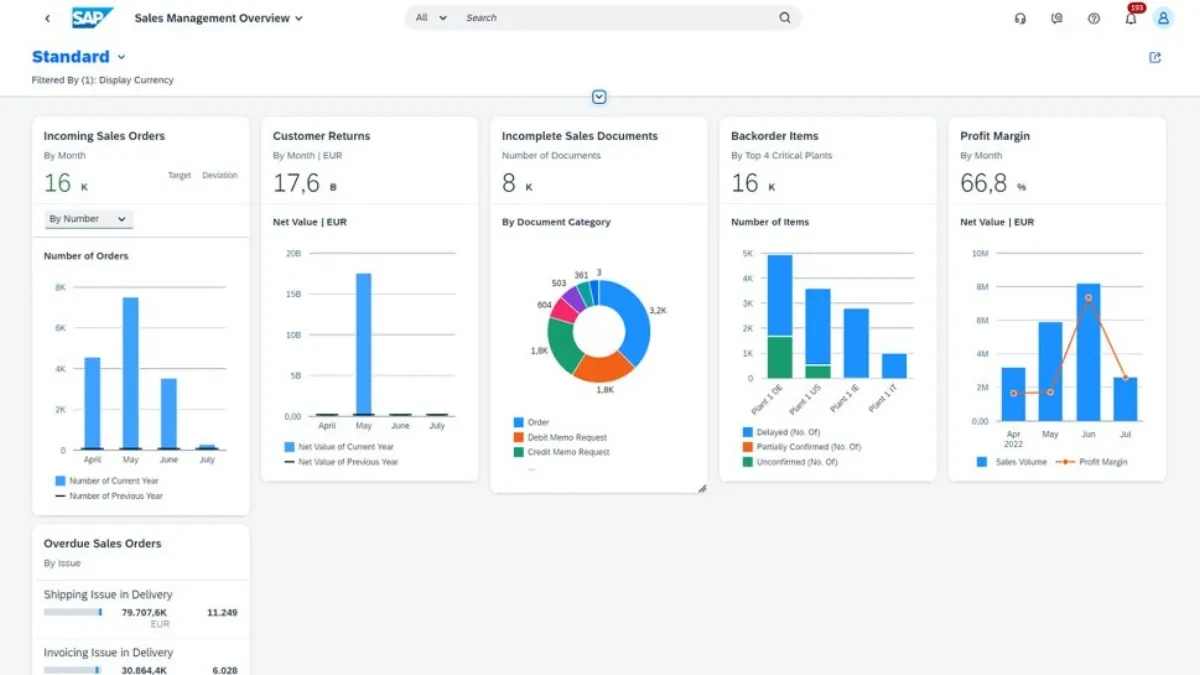Open the headset support icon

[x=1020, y=18]
